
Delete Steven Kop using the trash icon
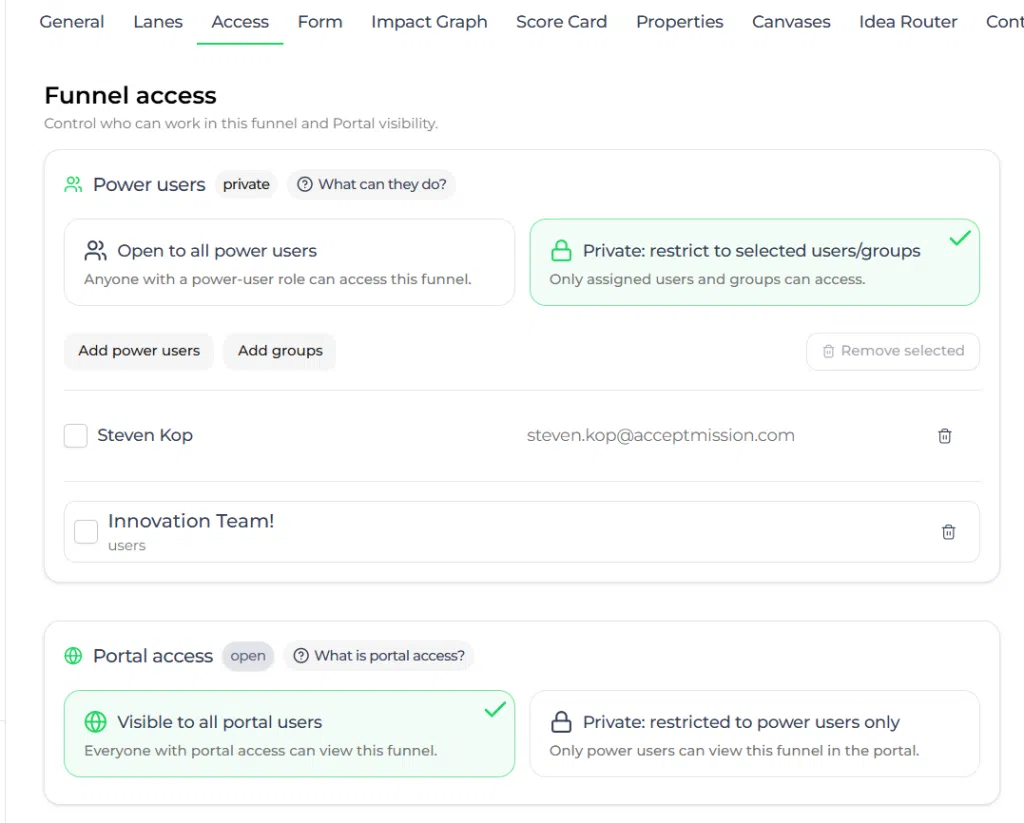pyautogui.click(x=944, y=436)
